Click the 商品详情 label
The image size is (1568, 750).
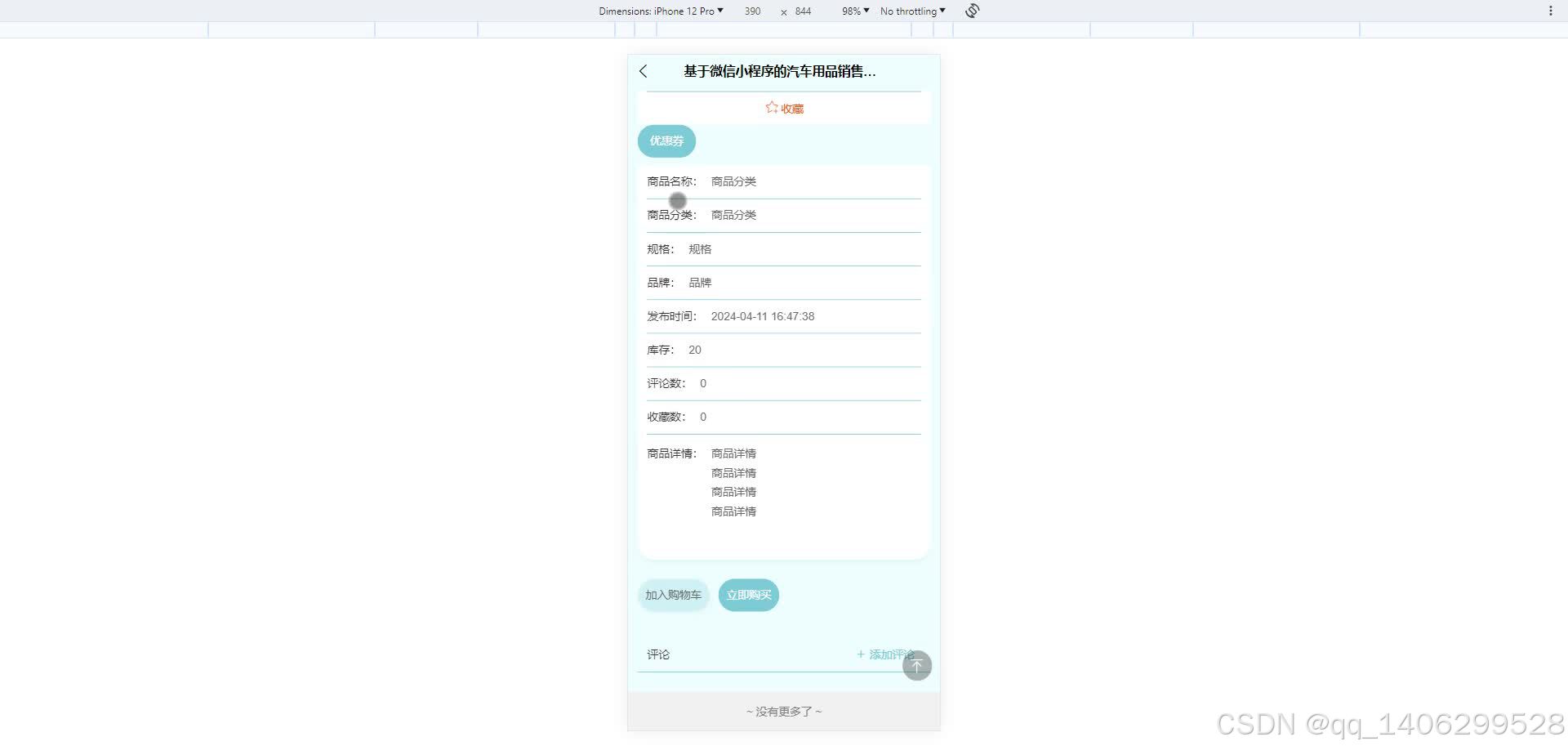pyautogui.click(x=671, y=453)
